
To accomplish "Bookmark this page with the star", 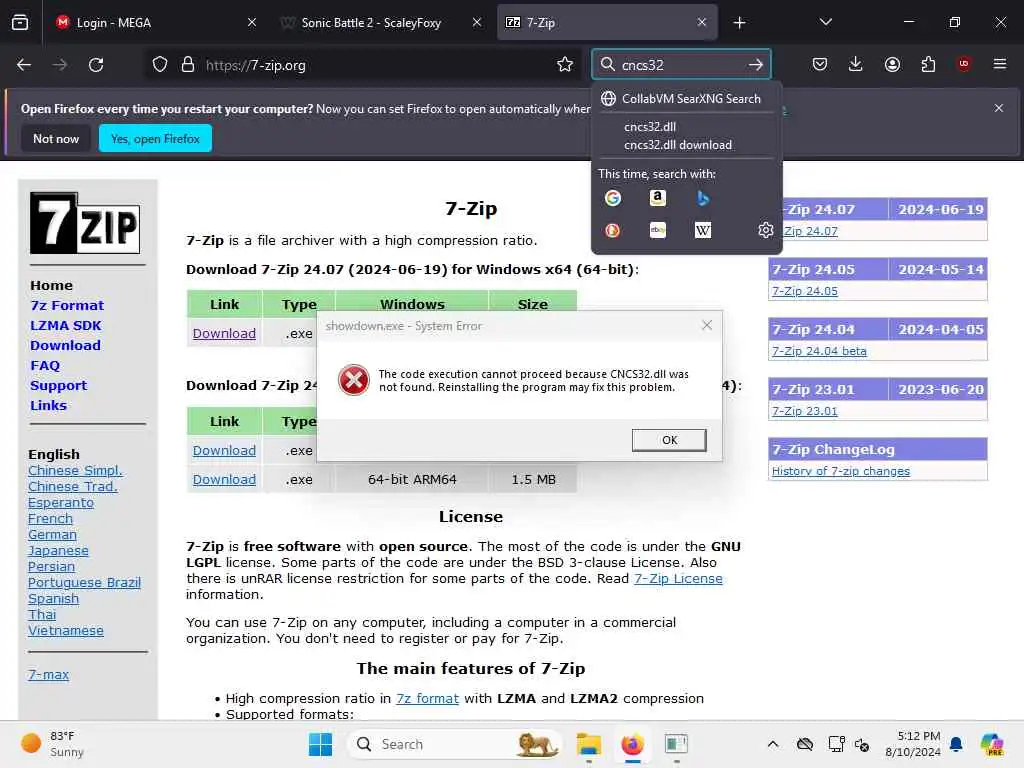I will click(565, 65).
